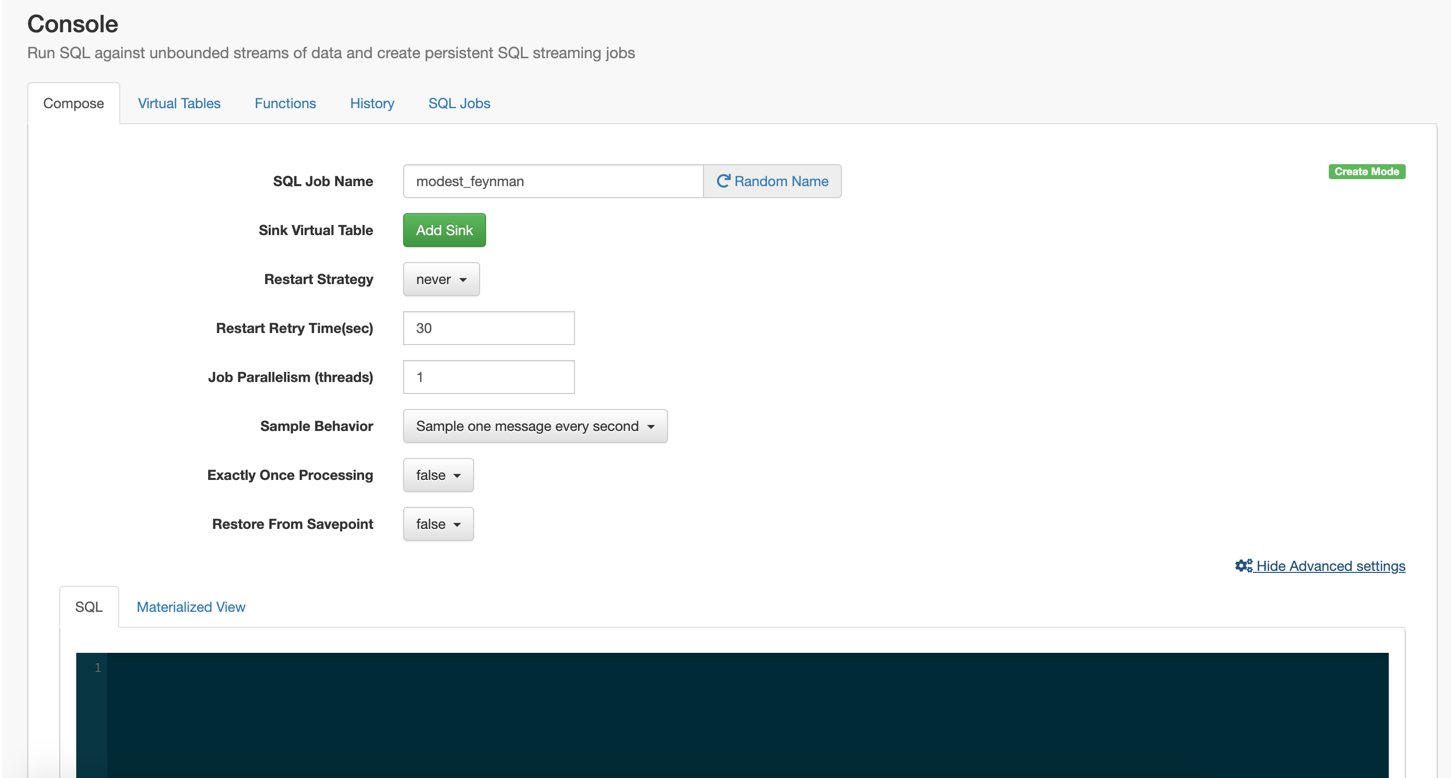Click the Exactly Once Processing label
This screenshot has width=1451, height=778.
pos(290,475)
